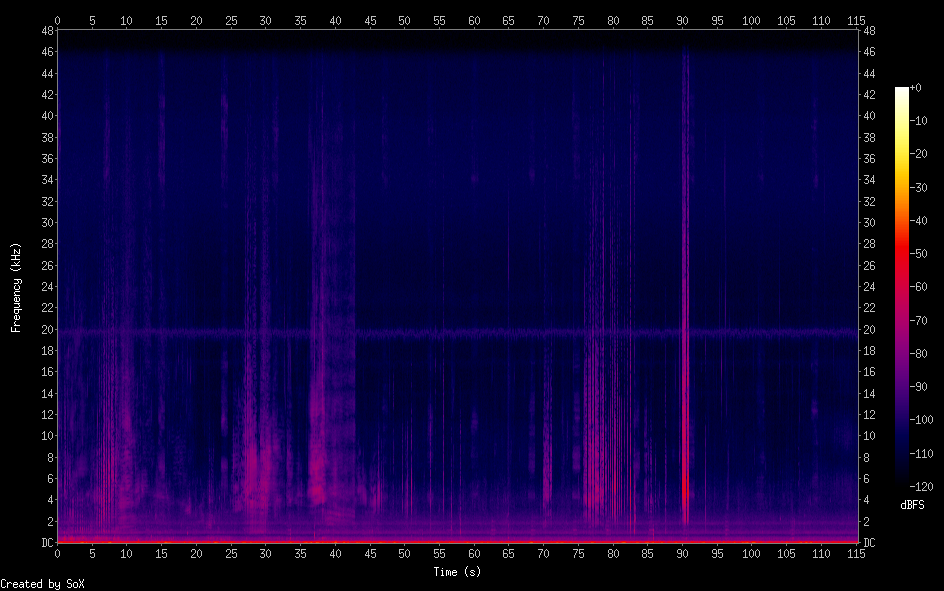Click the 34 kHz label on the right frequency axis
944x591 pixels.
click(x=869, y=180)
